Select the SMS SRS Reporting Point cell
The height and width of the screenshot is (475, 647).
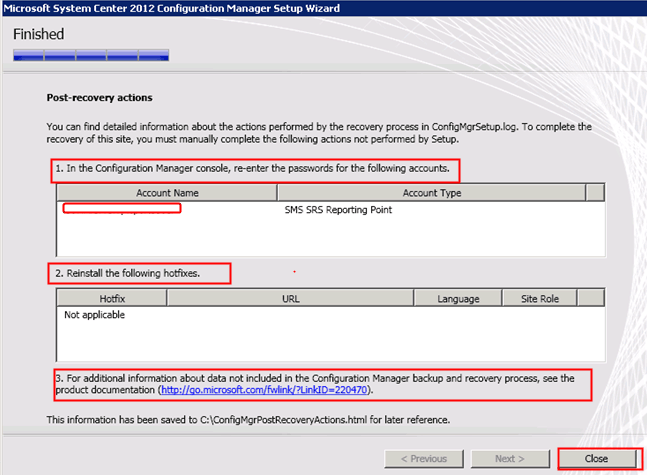(338, 210)
